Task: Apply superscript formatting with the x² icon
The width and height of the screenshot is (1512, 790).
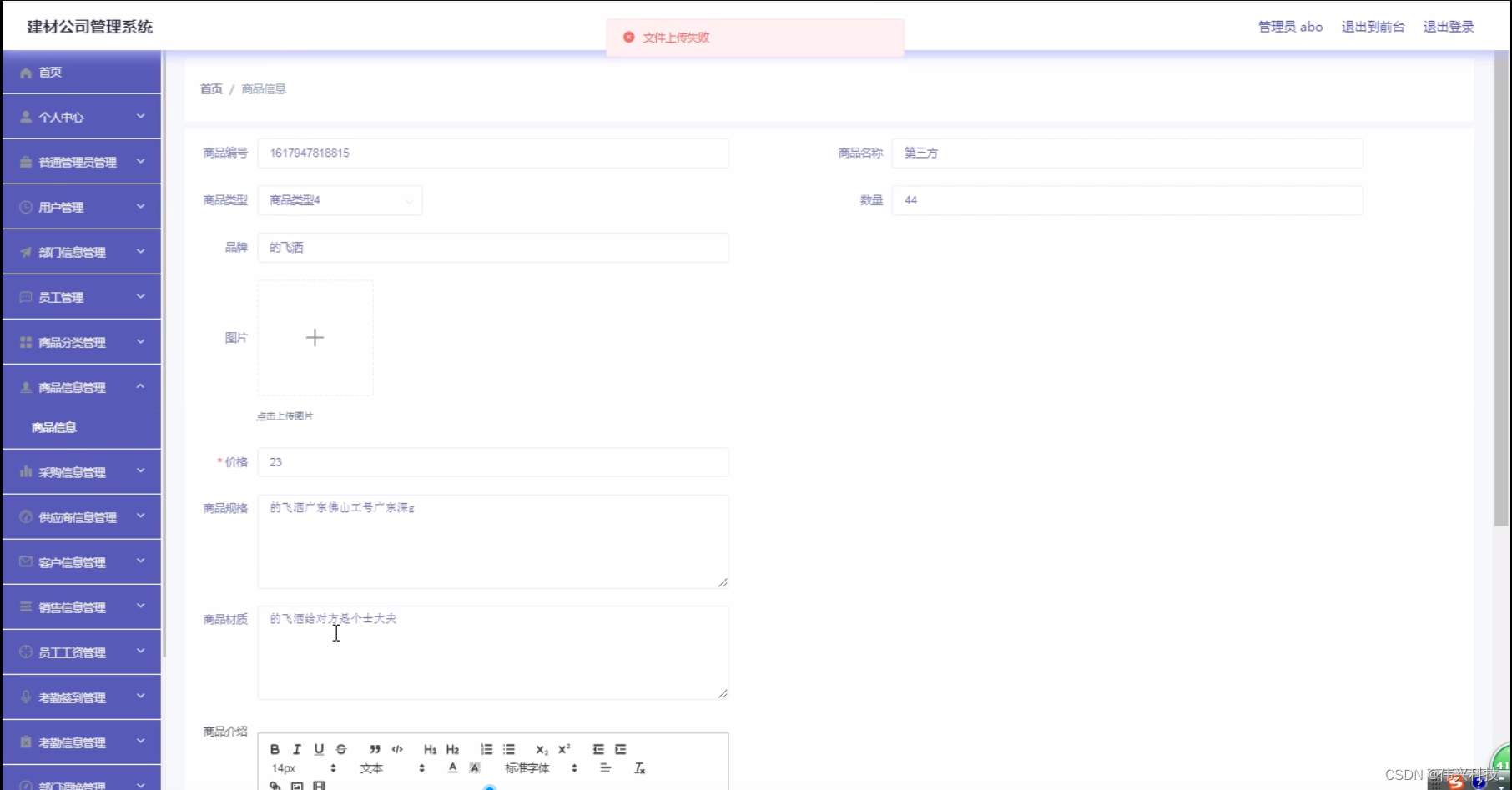Action: coord(563,749)
